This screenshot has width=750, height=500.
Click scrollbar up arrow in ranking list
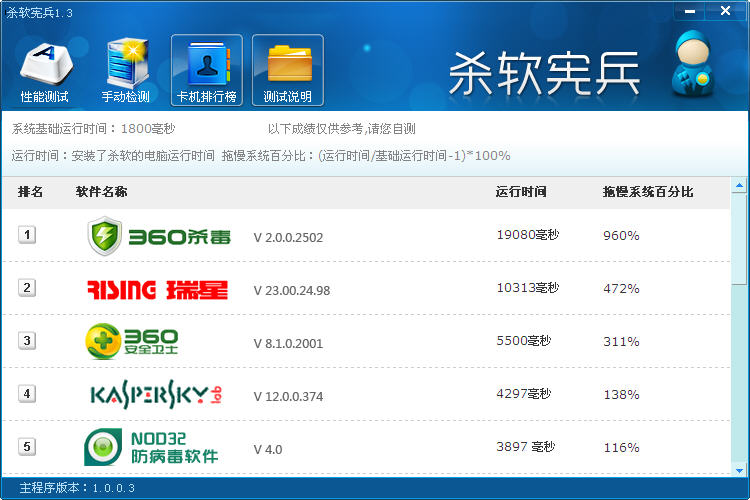coord(739,185)
